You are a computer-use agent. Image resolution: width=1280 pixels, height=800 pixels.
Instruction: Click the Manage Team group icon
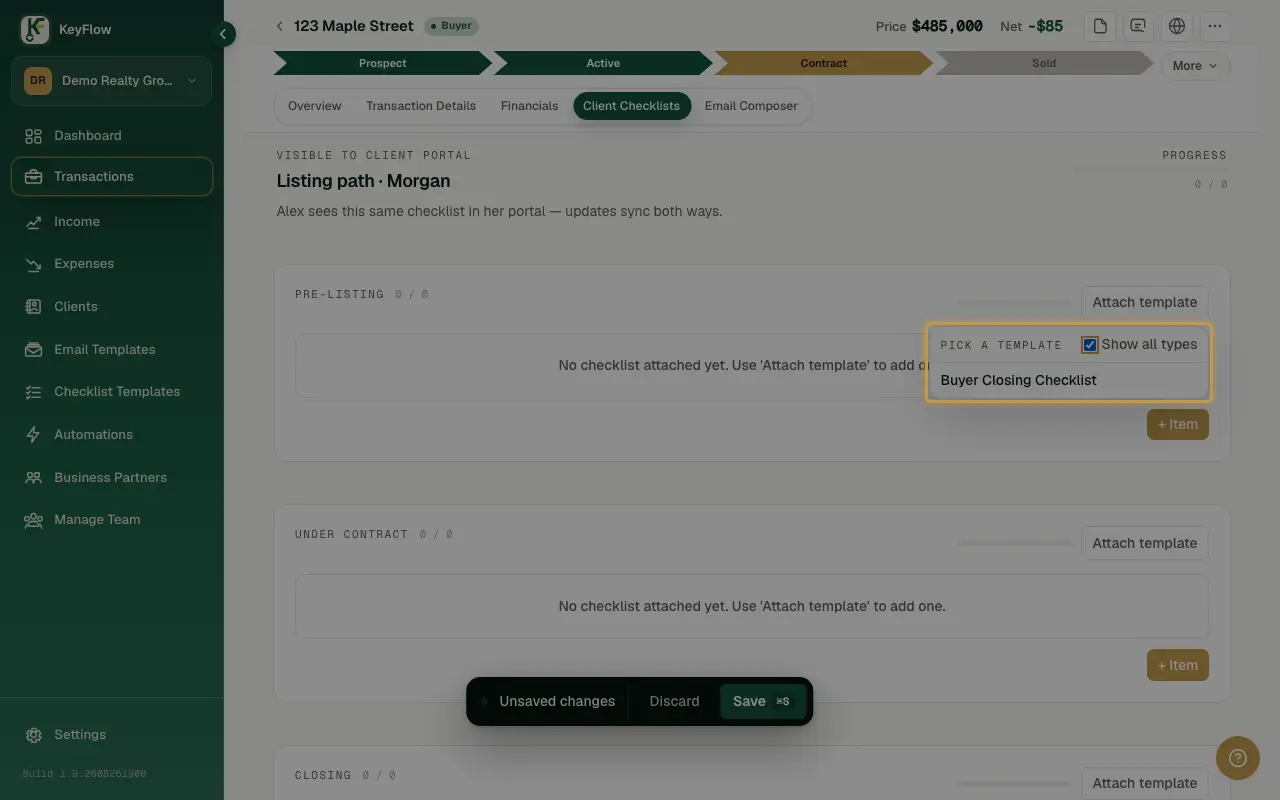point(33,520)
